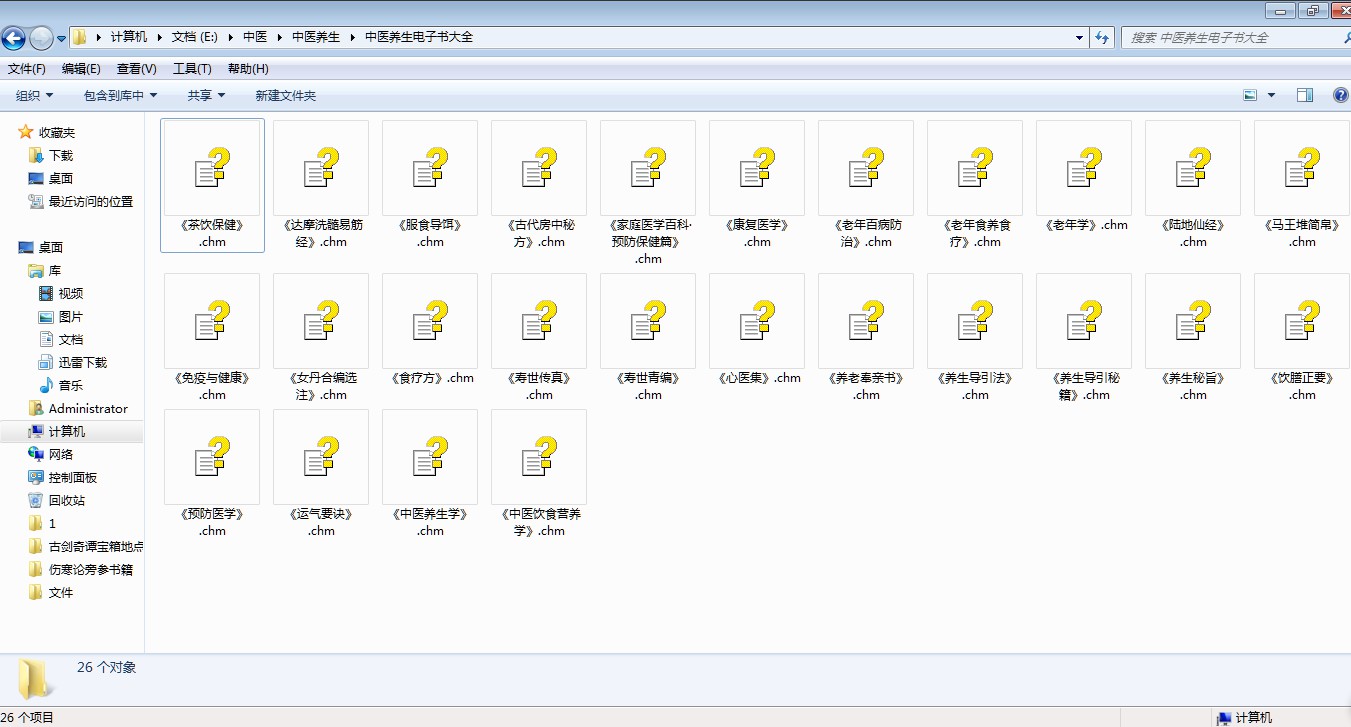The image size is (1351, 727).
Task: Open the 《茶饮保健》.chm file icon
Action: click(212, 168)
